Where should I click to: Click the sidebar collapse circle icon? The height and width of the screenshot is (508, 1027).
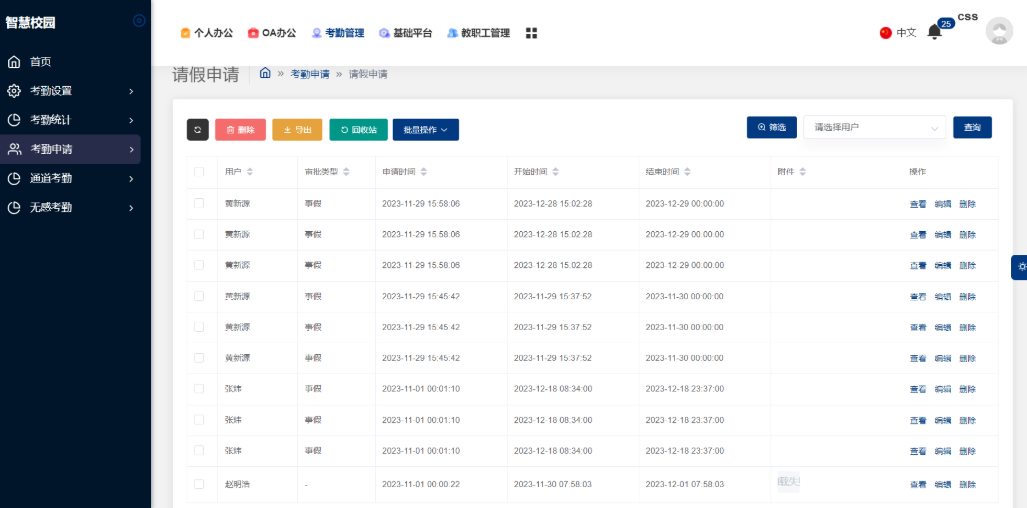(x=139, y=21)
